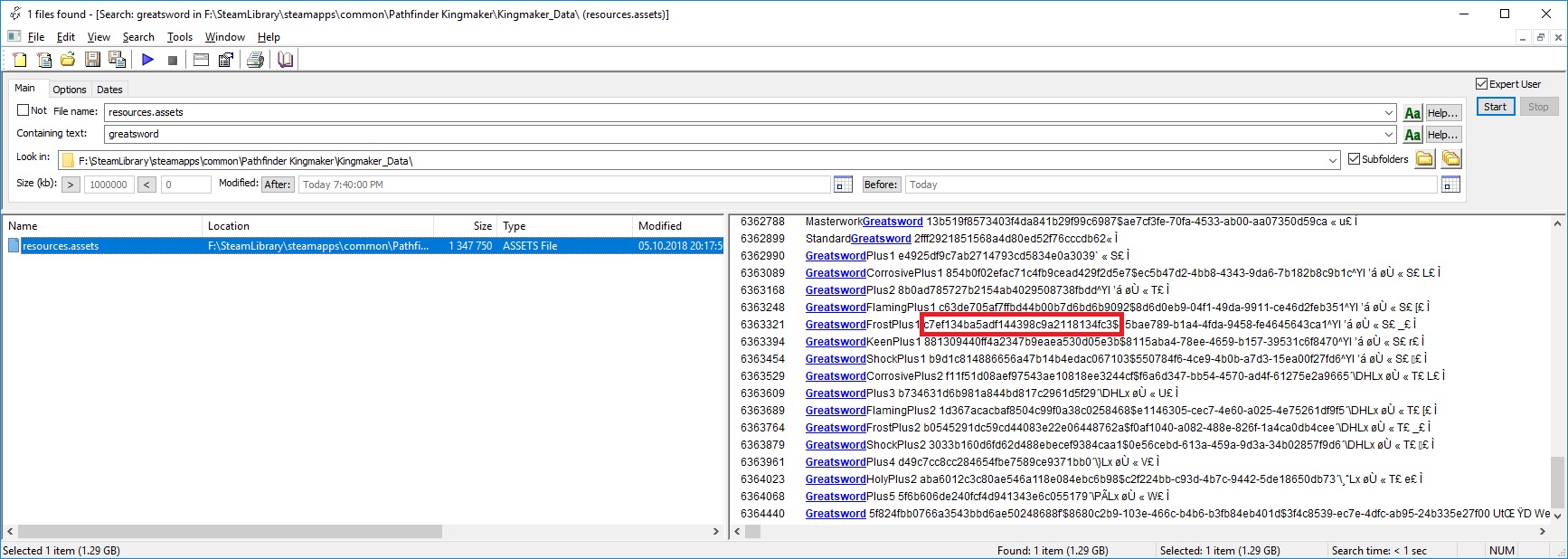Start search with blue play icon
1568x559 pixels.
tap(148, 60)
